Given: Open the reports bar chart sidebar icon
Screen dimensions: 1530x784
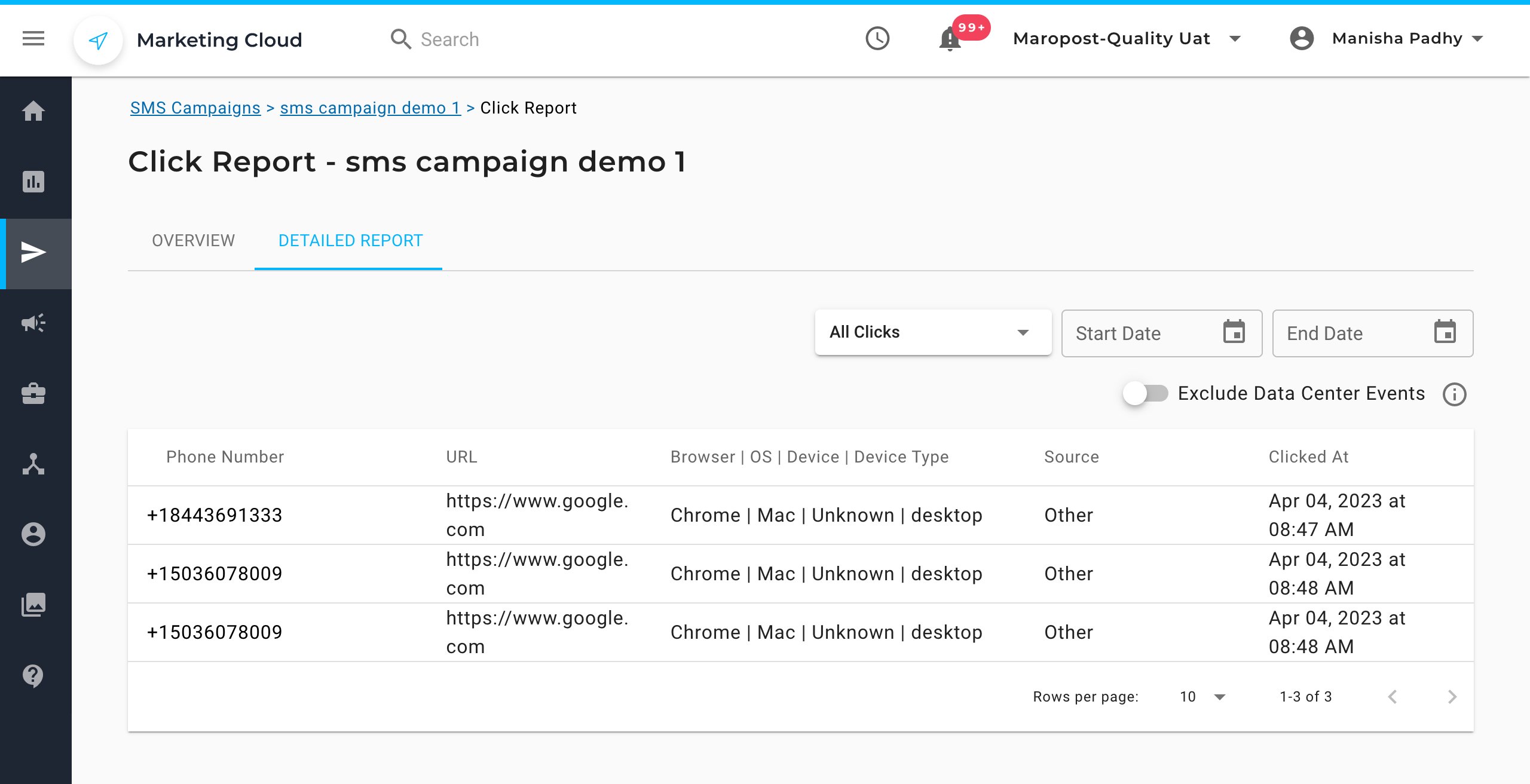Looking at the screenshot, I should pyautogui.click(x=33, y=182).
